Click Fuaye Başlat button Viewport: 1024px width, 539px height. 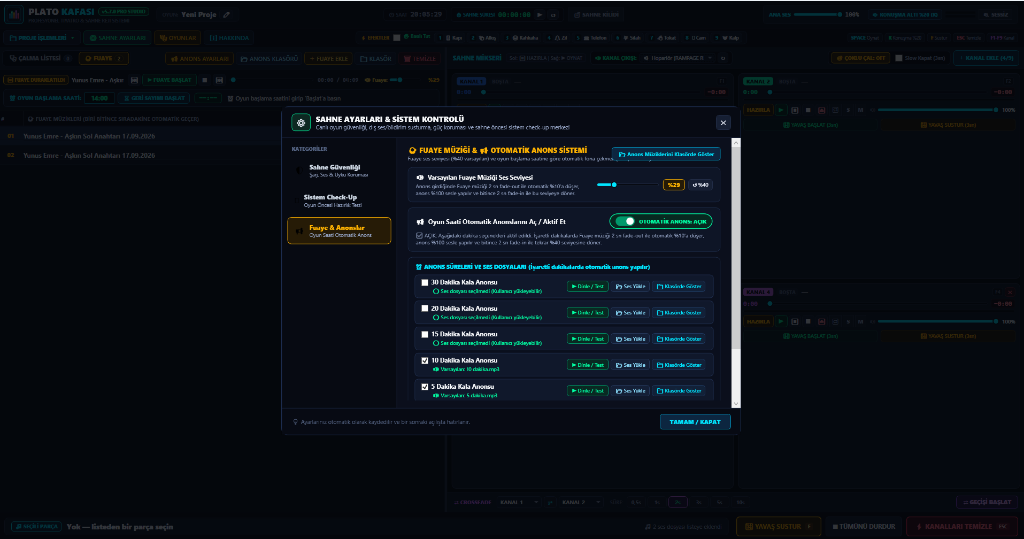tap(168, 80)
